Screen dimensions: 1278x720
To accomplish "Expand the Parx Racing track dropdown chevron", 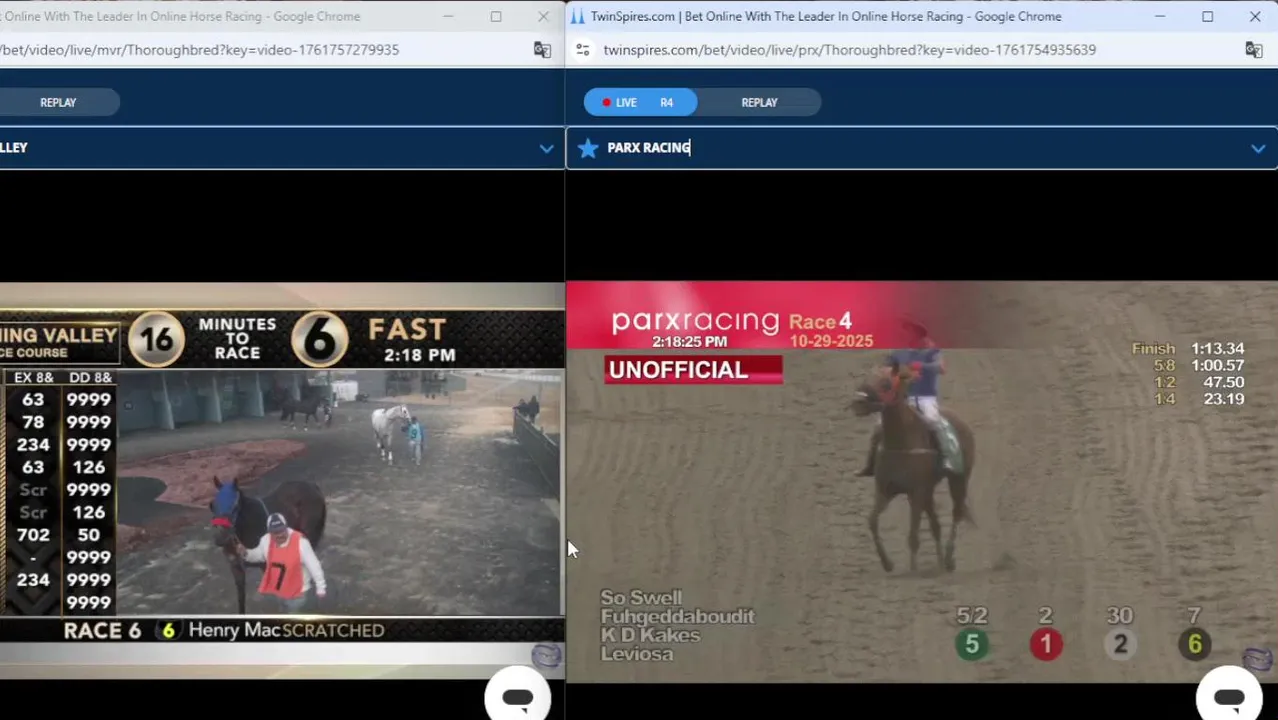I will pyautogui.click(x=1258, y=148).
